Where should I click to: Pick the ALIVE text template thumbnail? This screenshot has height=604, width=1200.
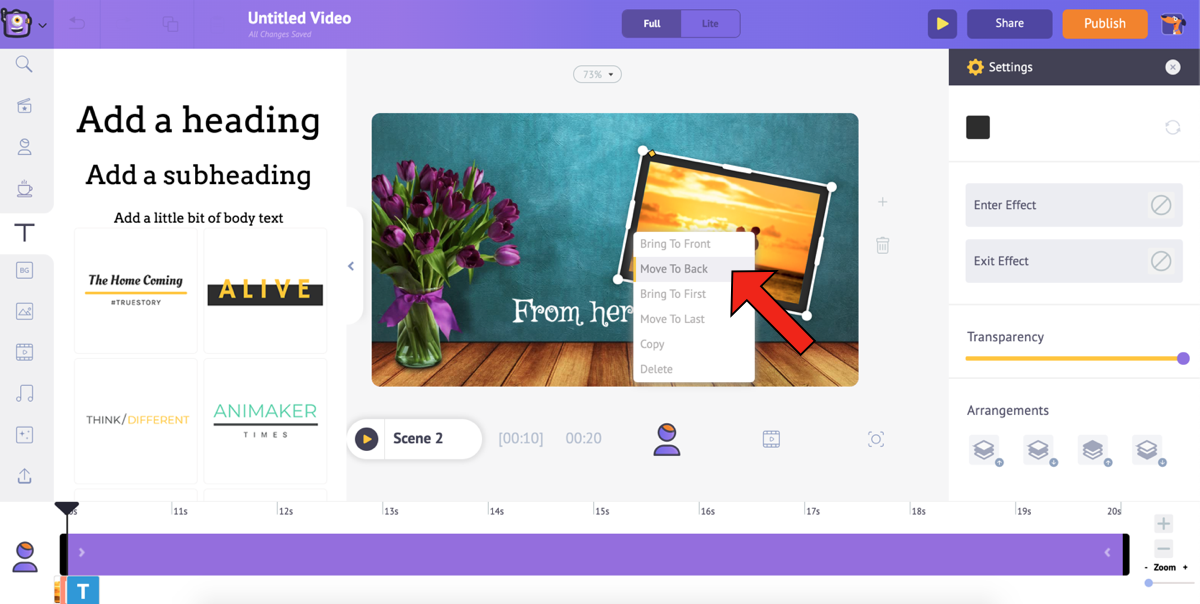click(265, 290)
